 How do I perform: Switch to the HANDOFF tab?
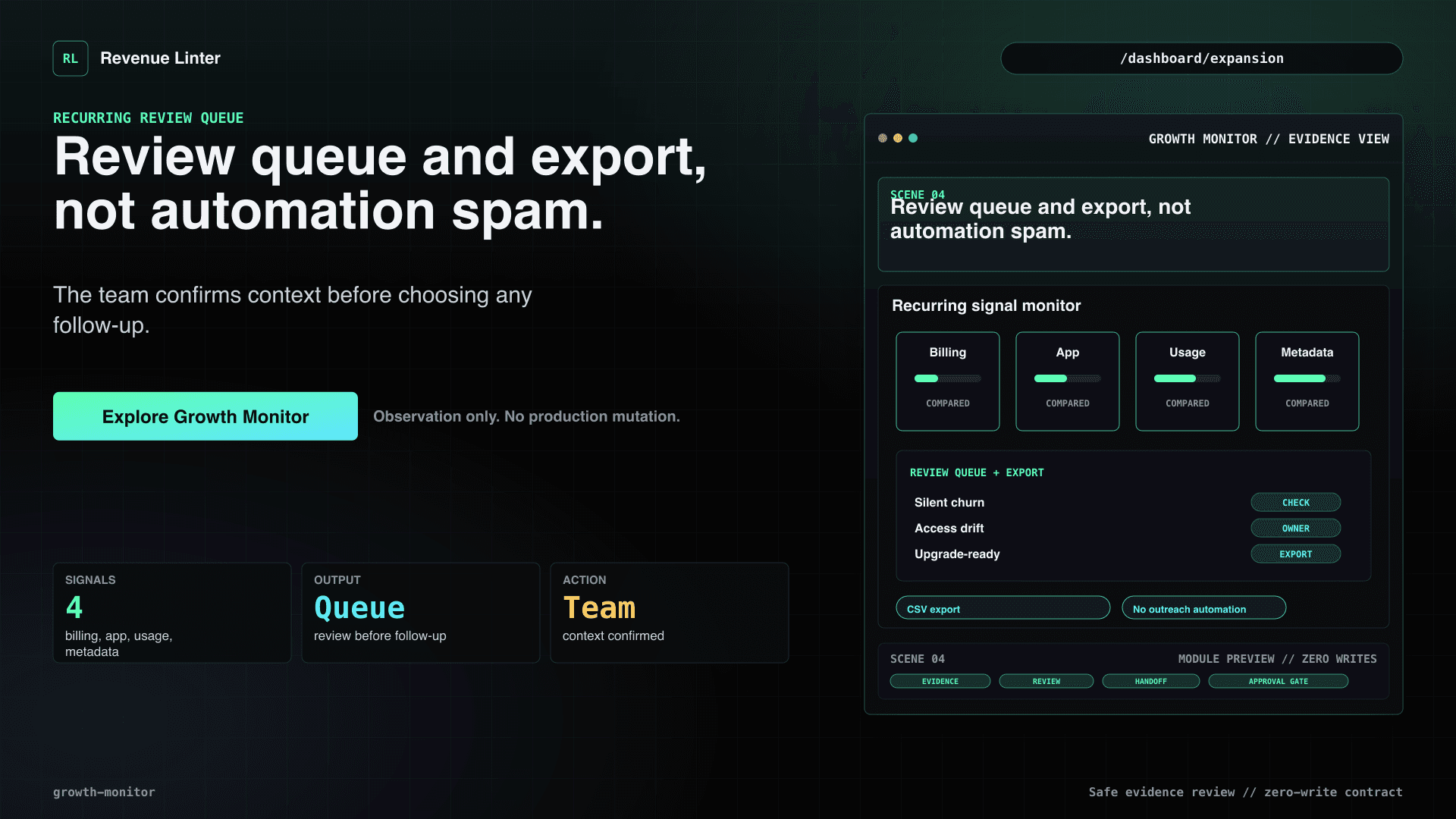click(1151, 681)
